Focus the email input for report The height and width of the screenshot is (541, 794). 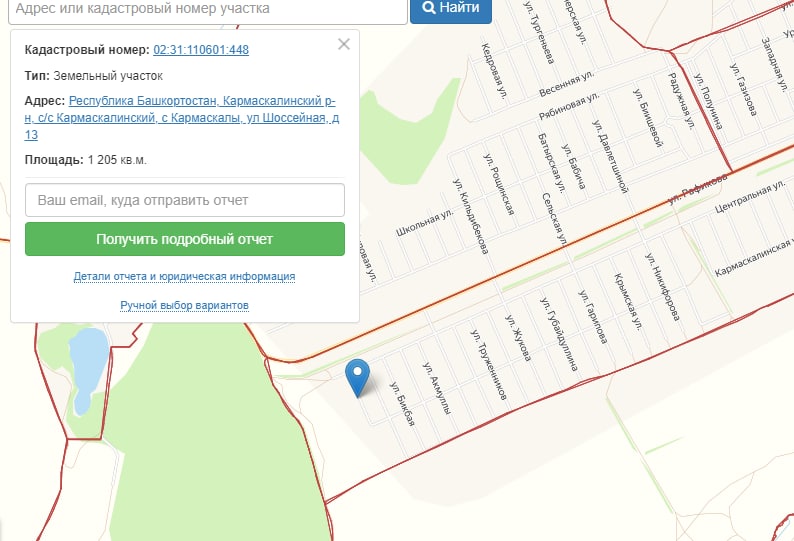(185, 200)
